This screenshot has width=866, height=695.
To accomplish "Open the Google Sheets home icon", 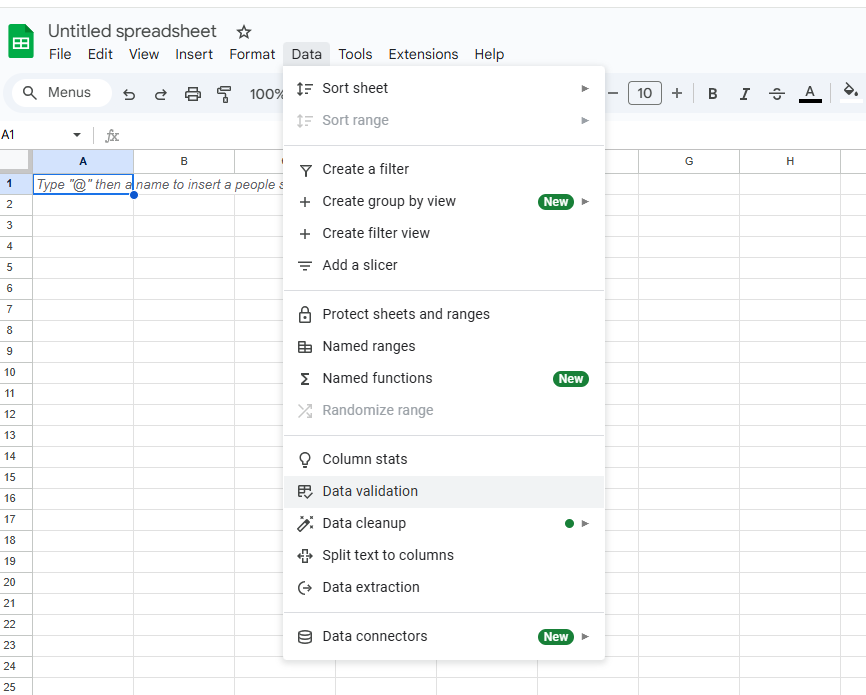I will coord(21,42).
